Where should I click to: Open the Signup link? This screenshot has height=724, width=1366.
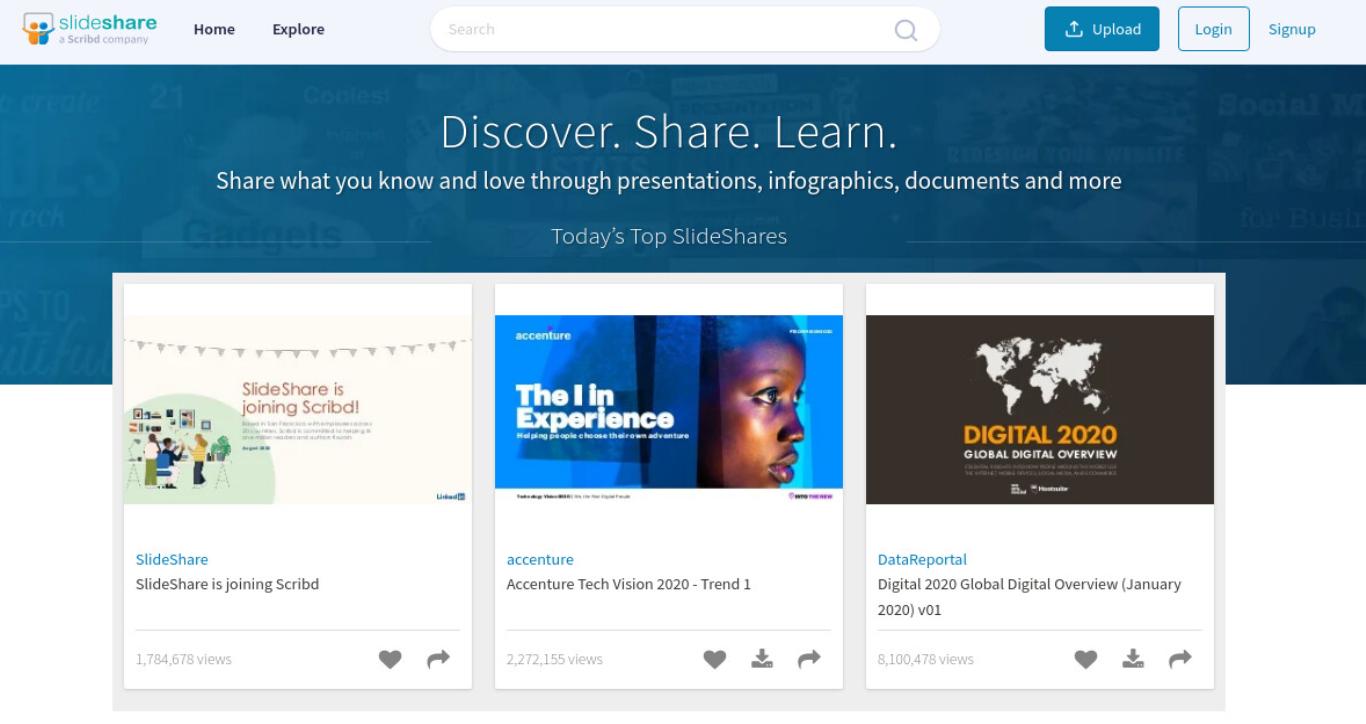coord(1292,29)
